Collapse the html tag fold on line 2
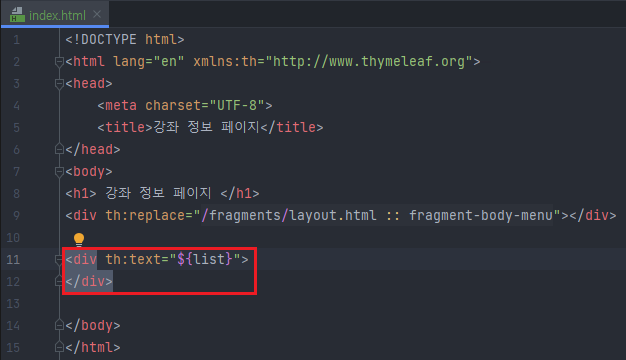The width and height of the screenshot is (626, 360). [x=59, y=62]
